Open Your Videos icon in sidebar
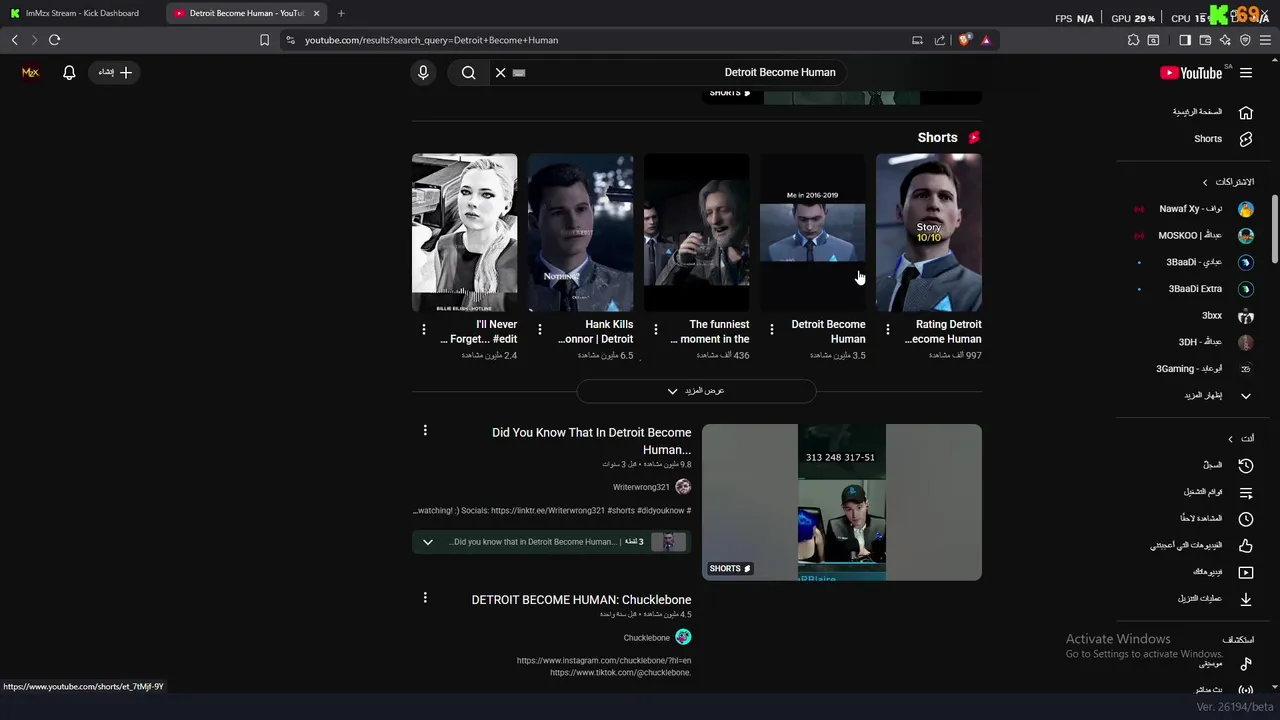1280x720 pixels. [x=1246, y=572]
